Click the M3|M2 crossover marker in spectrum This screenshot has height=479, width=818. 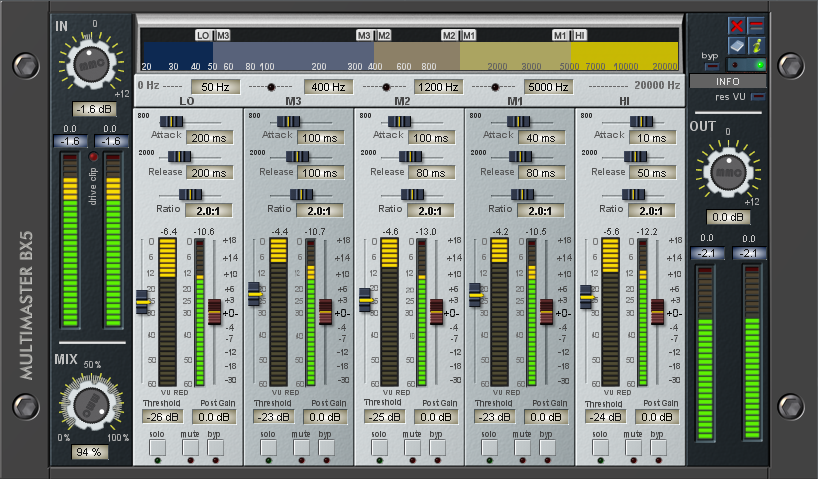pos(374,35)
